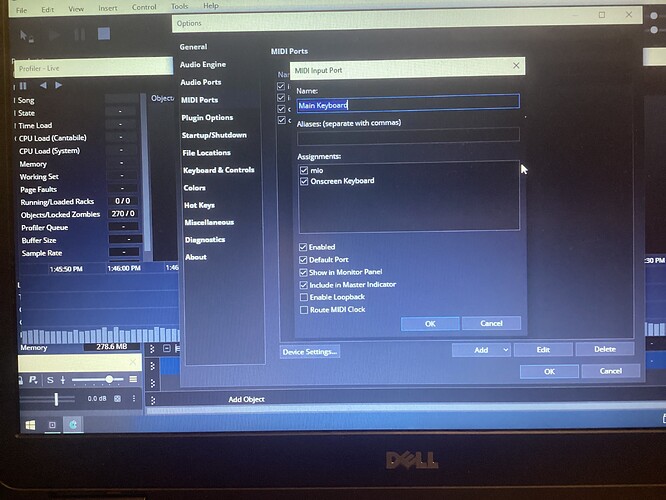Click the greyed Play transport button
This screenshot has width=666, height=500.
(x=54, y=35)
